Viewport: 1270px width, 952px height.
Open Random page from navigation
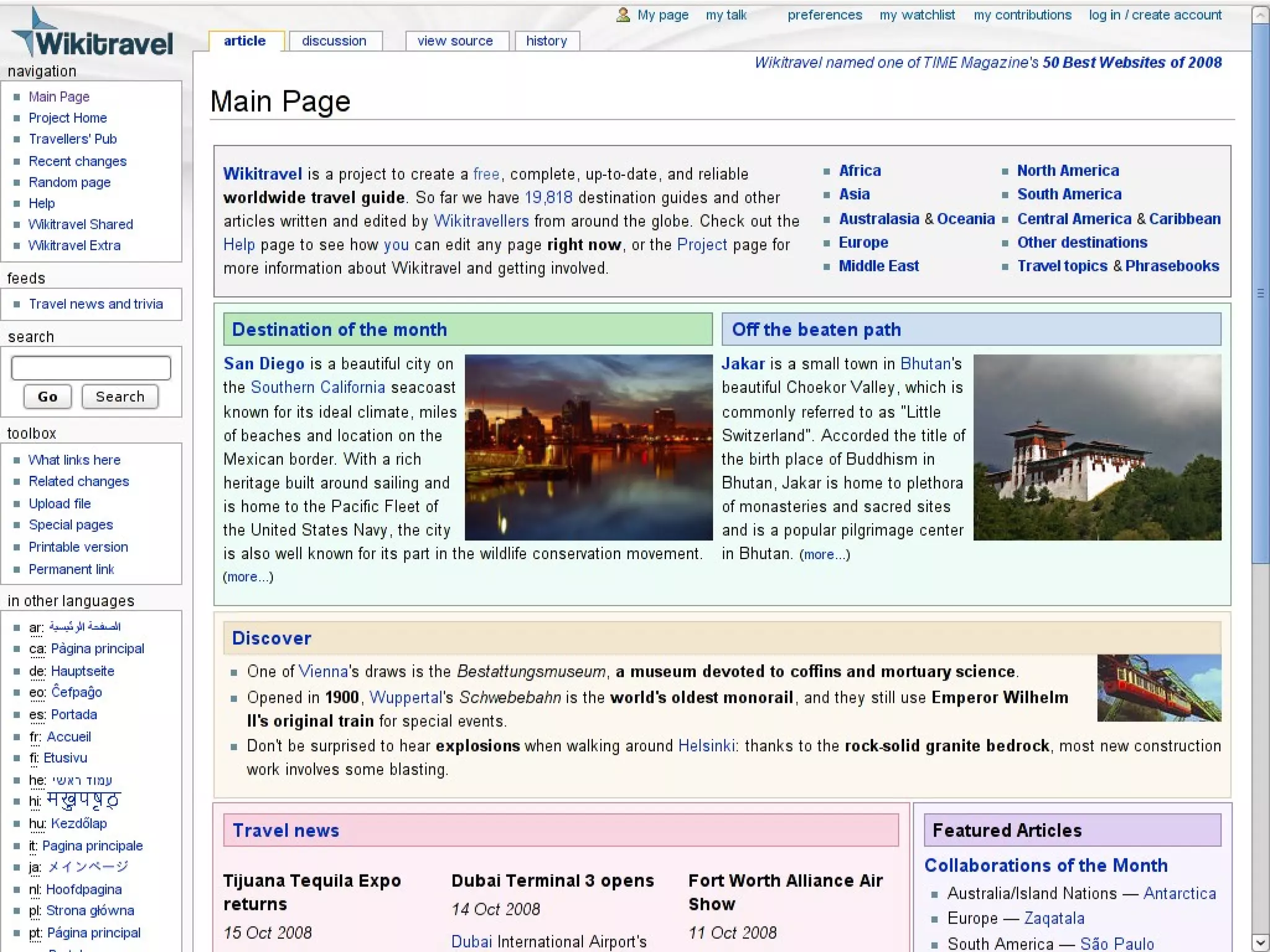69,182
